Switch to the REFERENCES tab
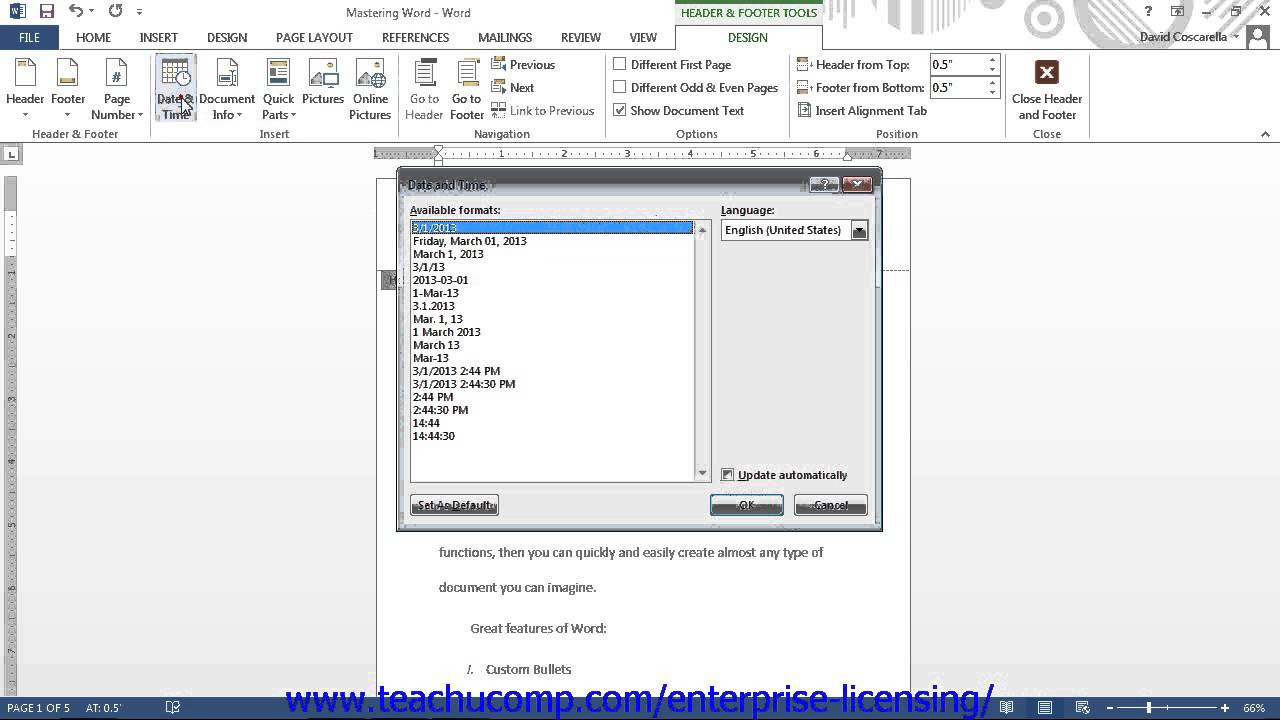The image size is (1280, 720). click(x=415, y=37)
